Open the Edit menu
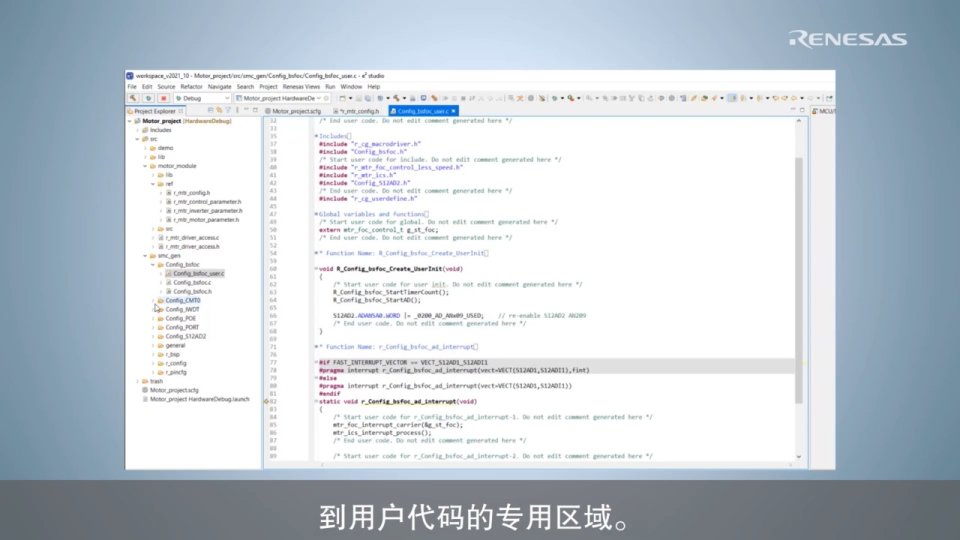The height and width of the screenshot is (540, 960). coord(147,87)
